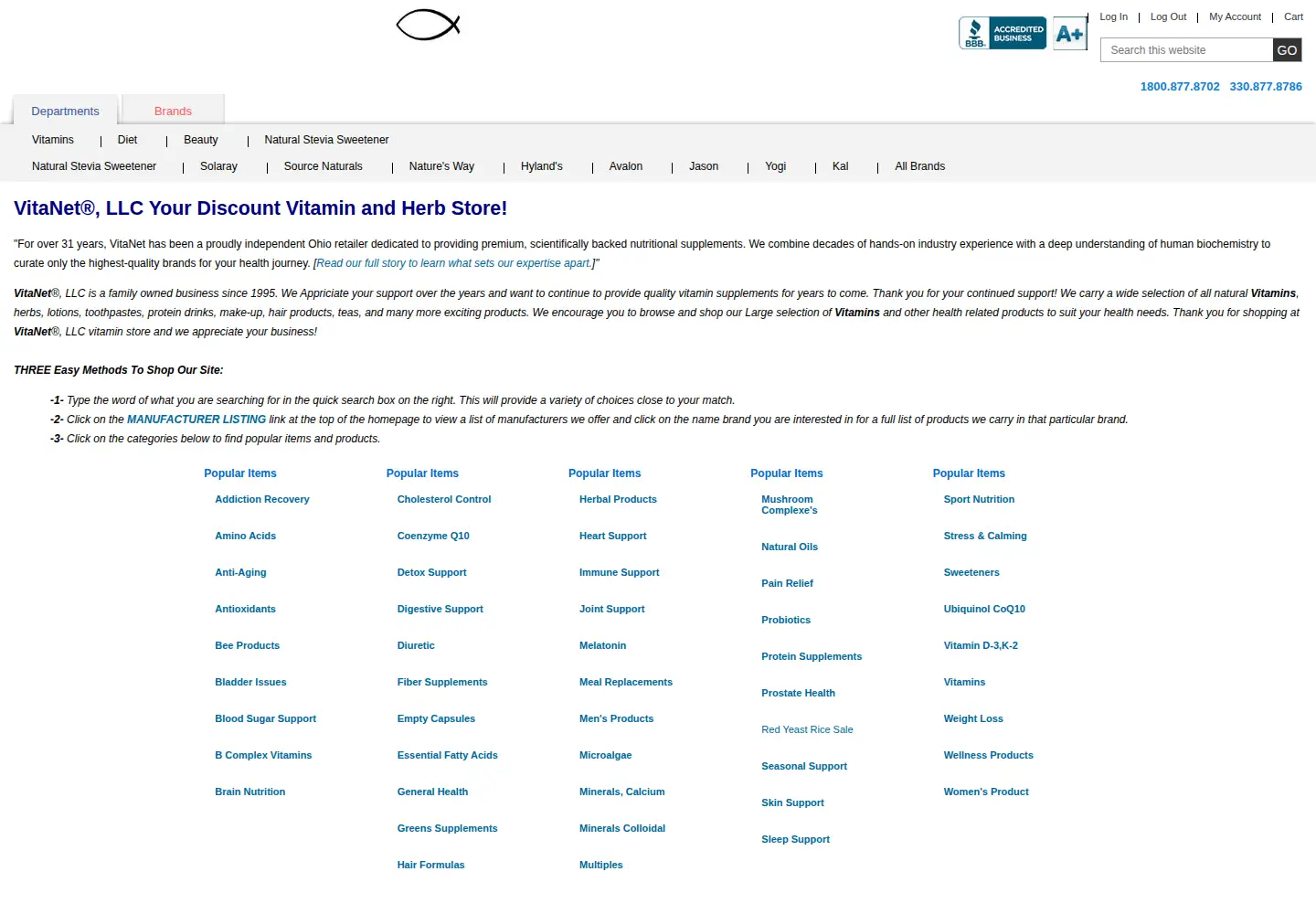The image size is (1316, 914).
Task: Open the Sport Nutrition category
Action: pos(979,500)
